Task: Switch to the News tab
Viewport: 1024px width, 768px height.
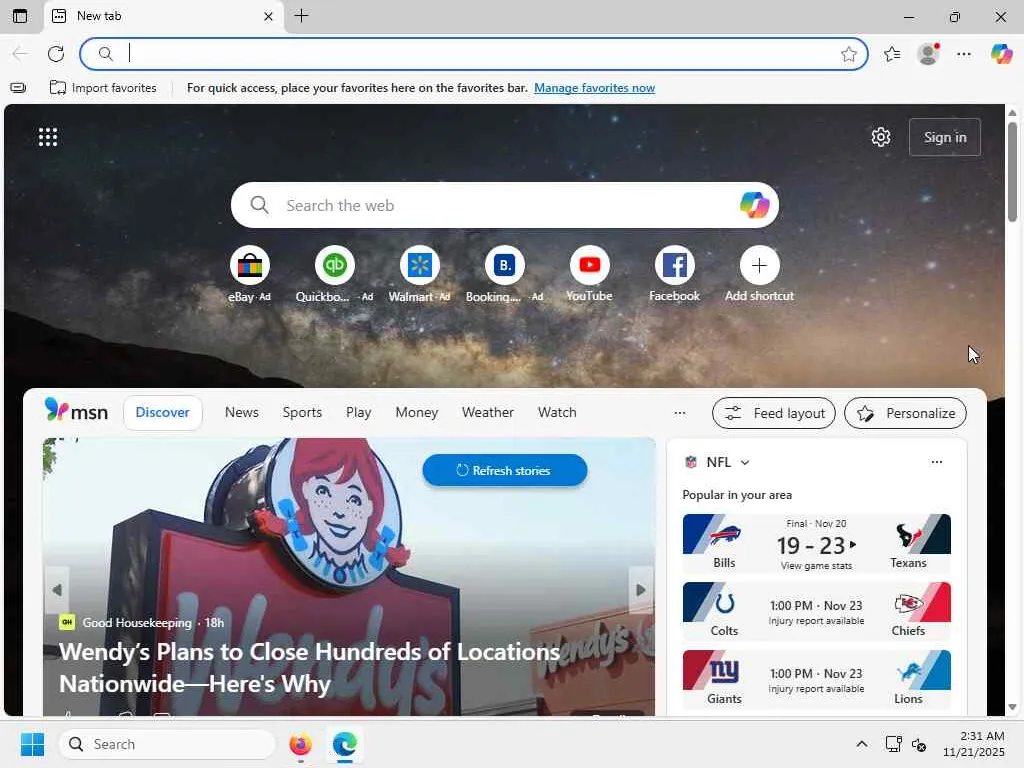Action: (x=242, y=413)
